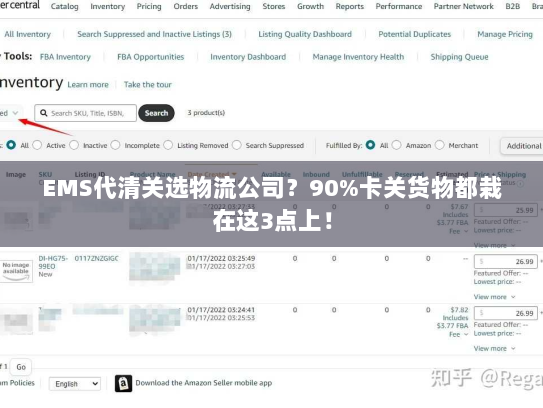Edit the 26.99 price field in the $7.82 row

click(x=506, y=313)
